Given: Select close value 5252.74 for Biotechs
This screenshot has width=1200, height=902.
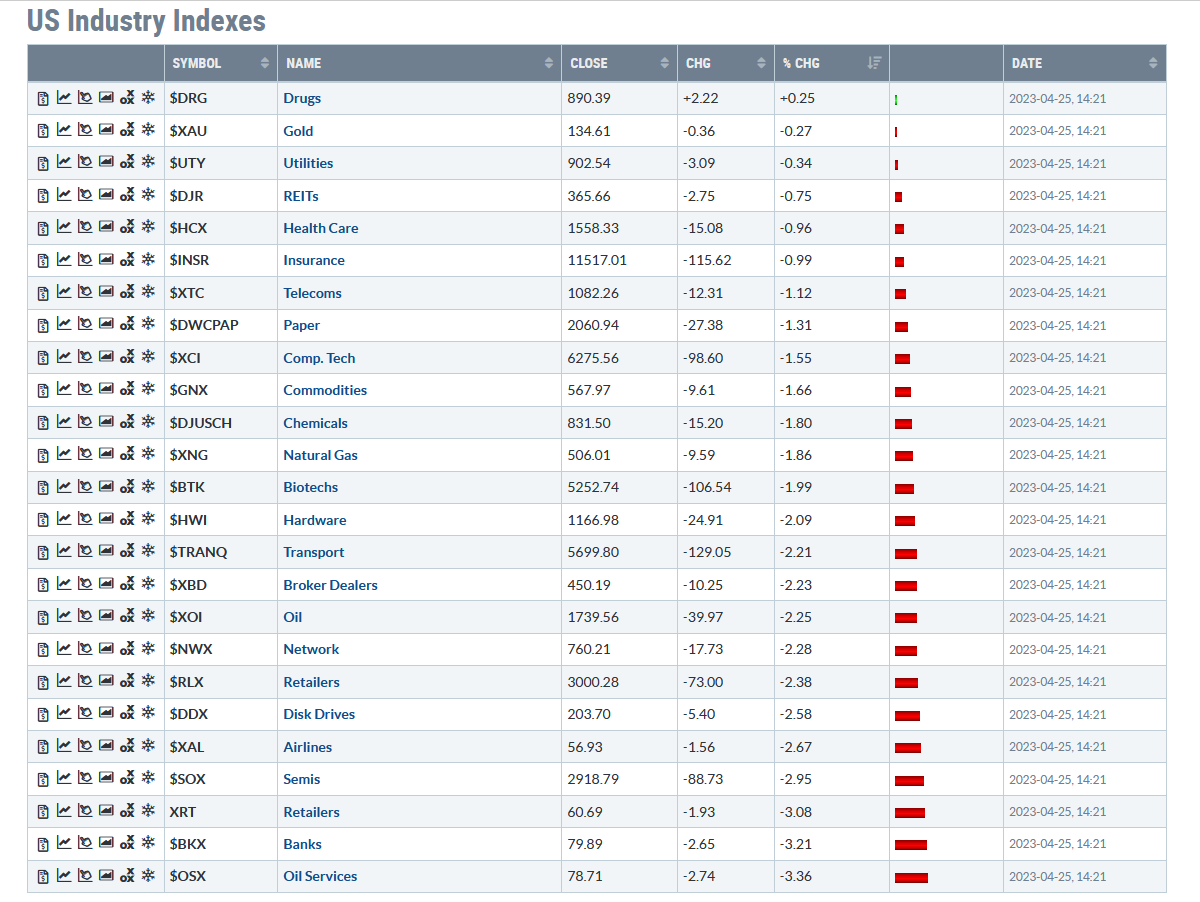Looking at the screenshot, I should tap(593, 487).
